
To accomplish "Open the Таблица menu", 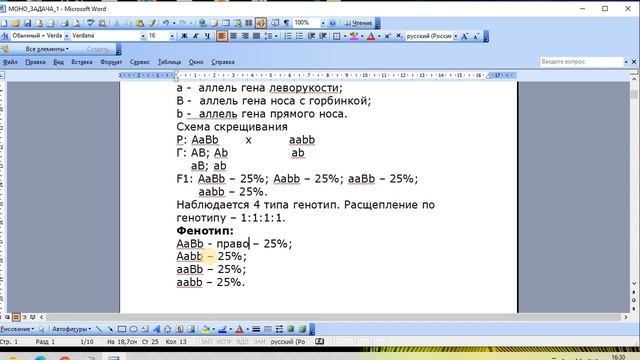I will [x=169, y=62].
